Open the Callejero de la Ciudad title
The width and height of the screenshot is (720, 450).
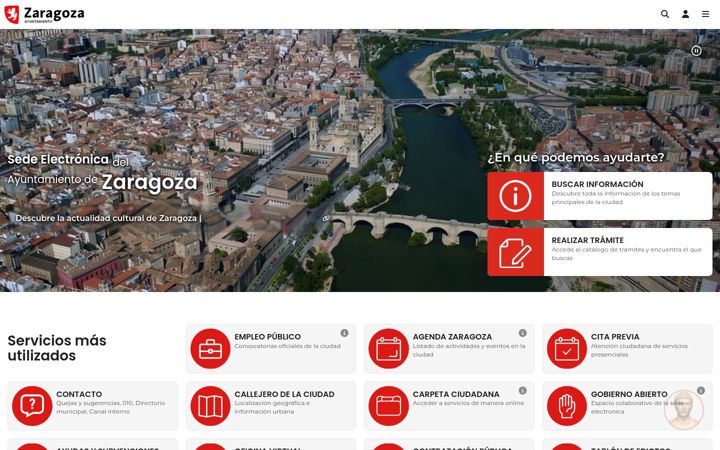(284, 394)
